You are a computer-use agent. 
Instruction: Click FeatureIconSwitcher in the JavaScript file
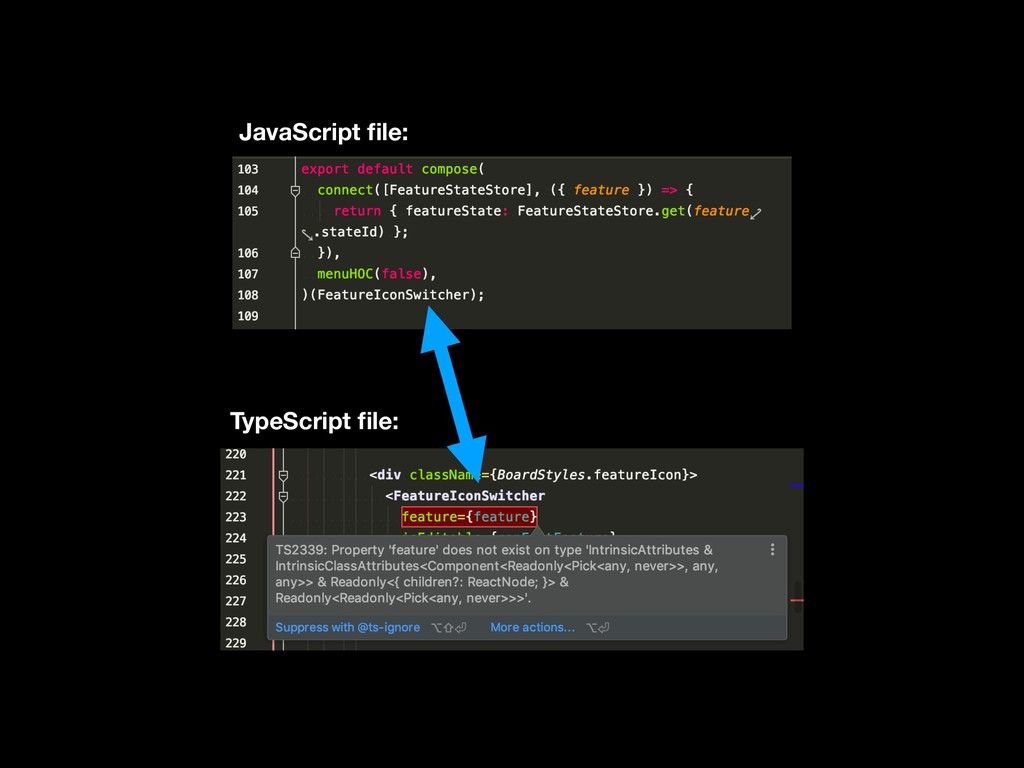tap(393, 295)
